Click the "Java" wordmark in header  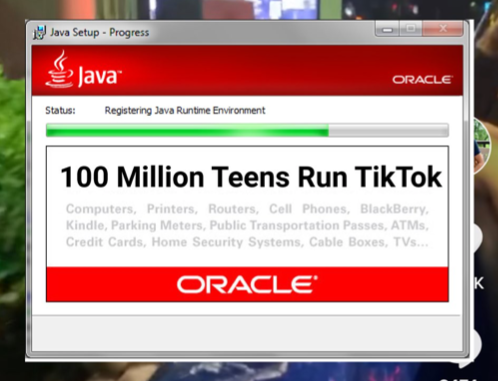(x=99, y=76)
